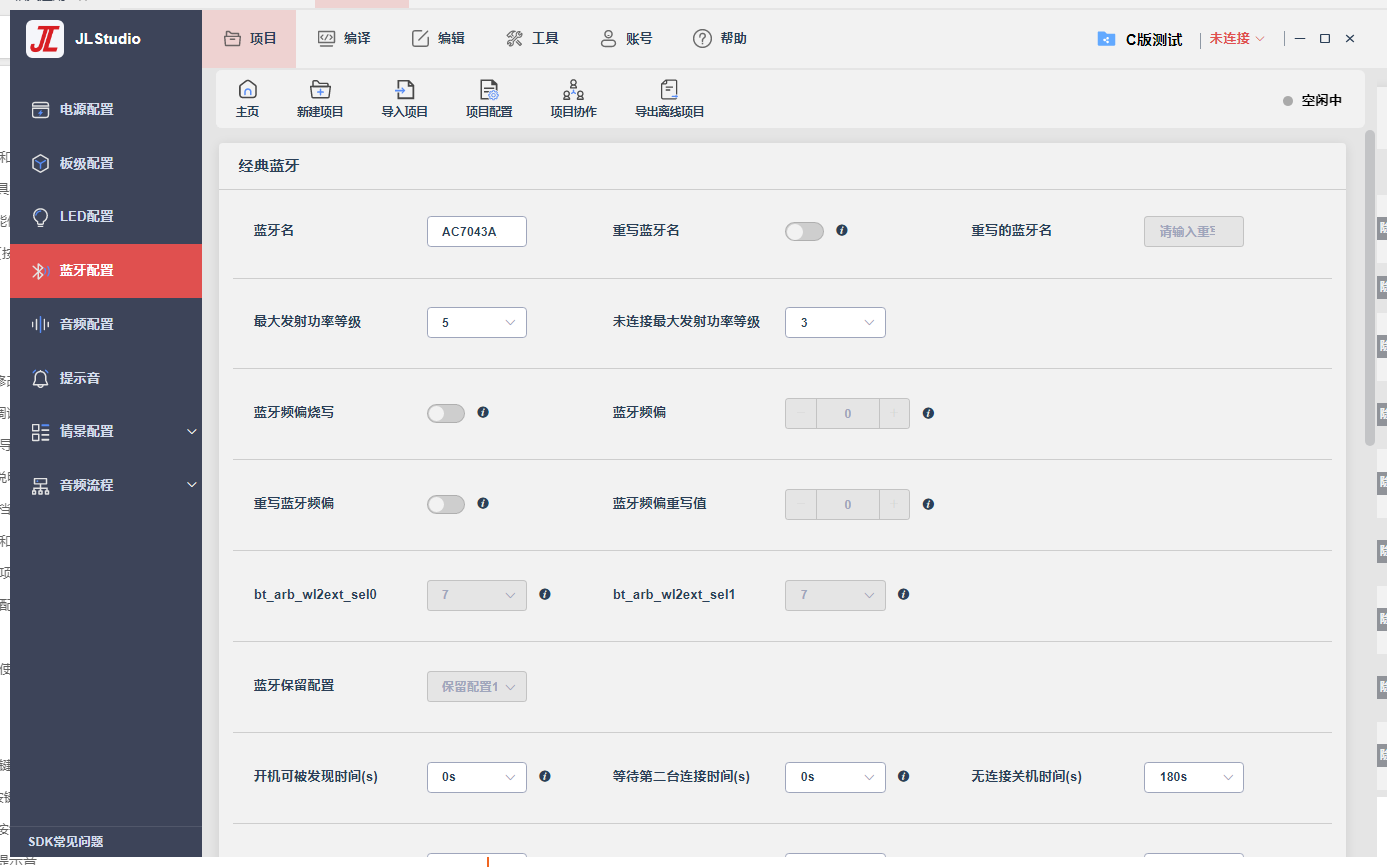The width and height of the screenshot is (1387, 867).
Task: Click the 新建项目 new project icon
Action: coord(320,90)
